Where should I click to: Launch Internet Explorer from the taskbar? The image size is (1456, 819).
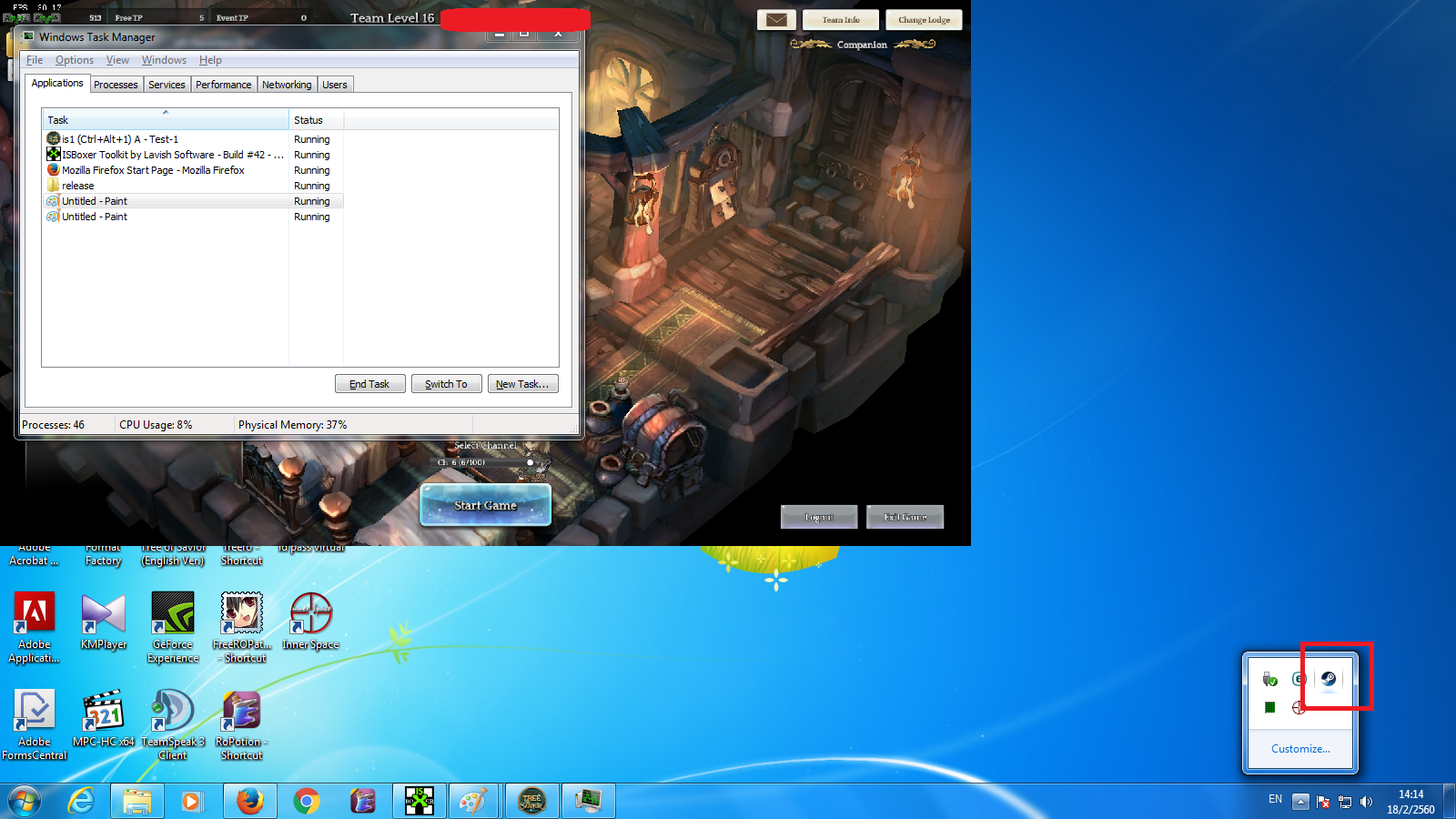point(81,802)
